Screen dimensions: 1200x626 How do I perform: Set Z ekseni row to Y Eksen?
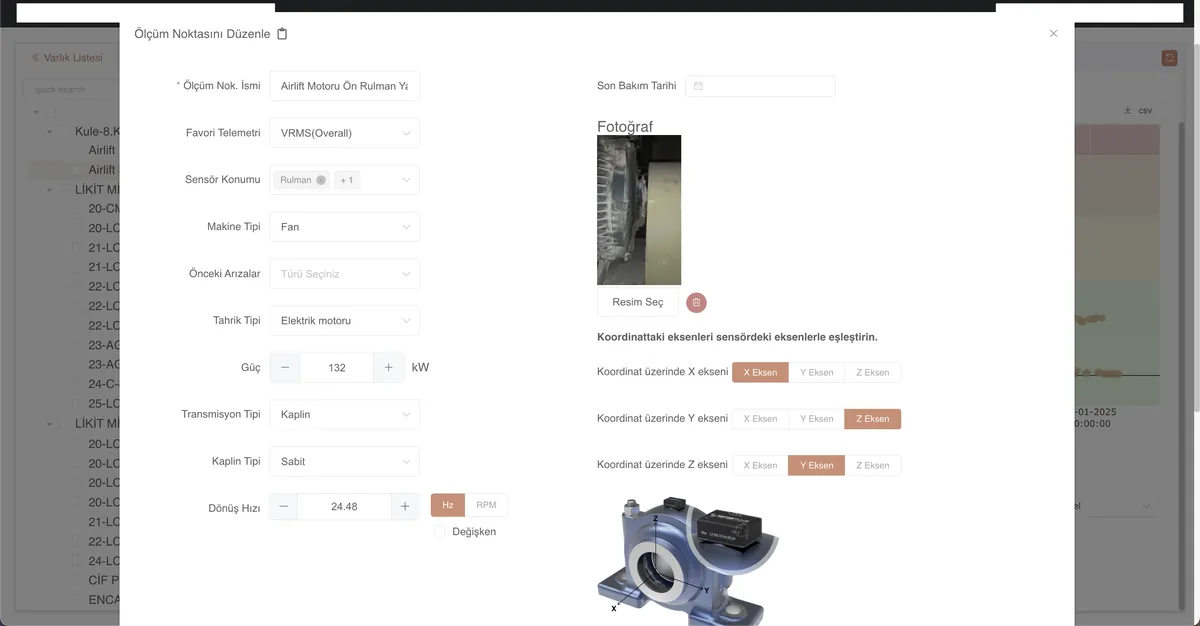pos(817,465)
